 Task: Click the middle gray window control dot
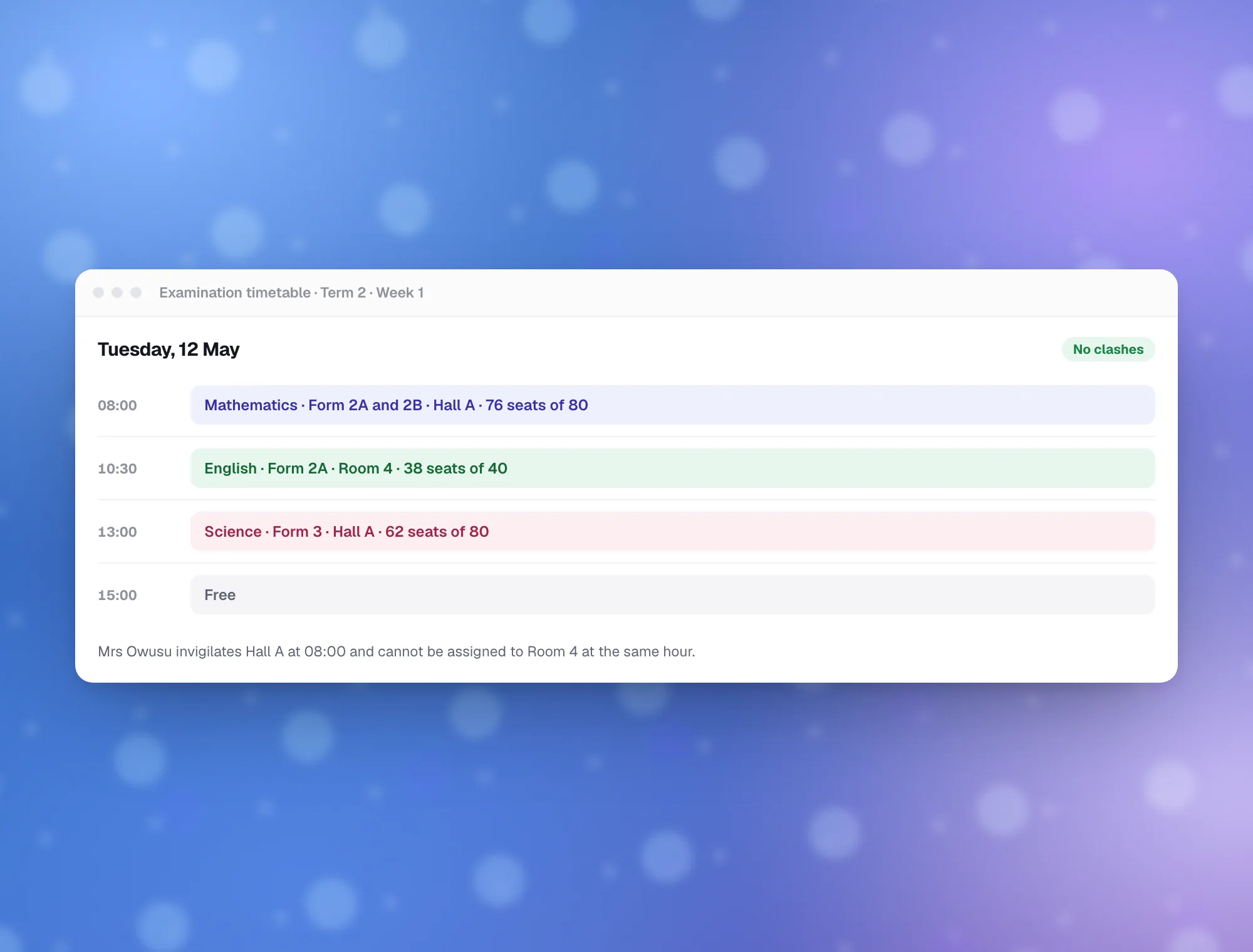coord(117,292)
